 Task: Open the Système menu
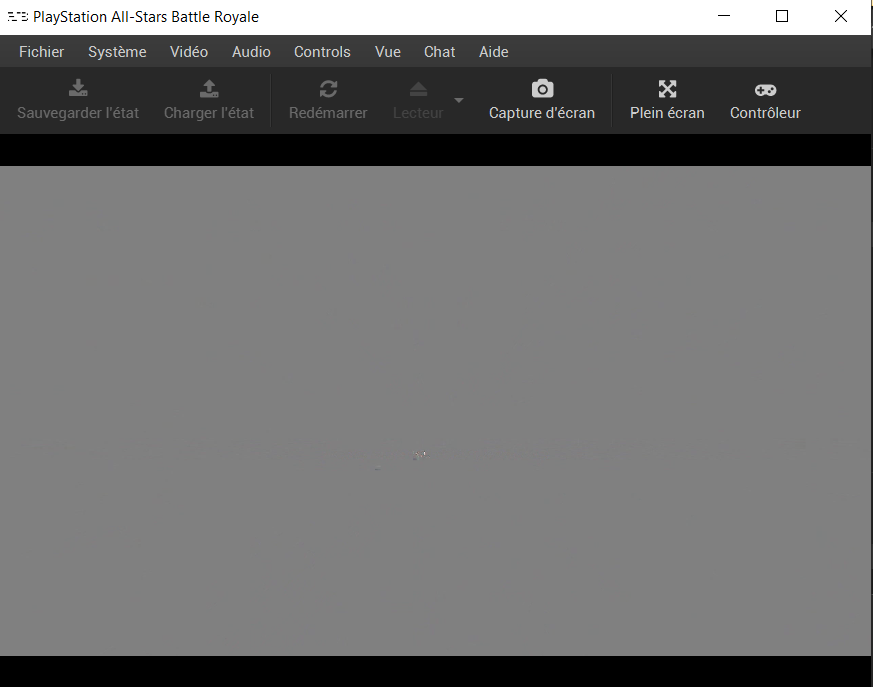point(117,52)
